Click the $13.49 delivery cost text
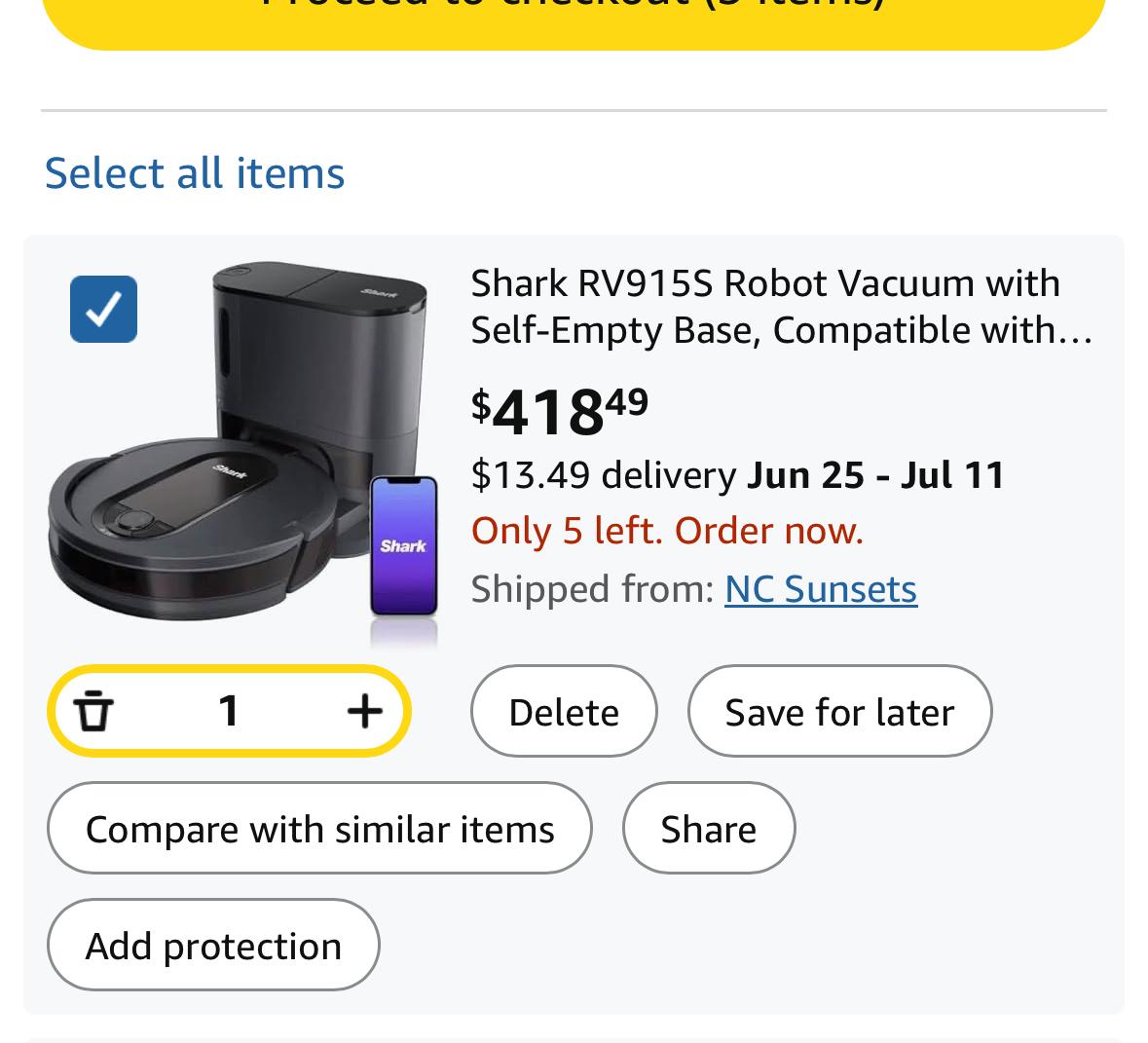The image size is (1148, 1043). point(604,474)
